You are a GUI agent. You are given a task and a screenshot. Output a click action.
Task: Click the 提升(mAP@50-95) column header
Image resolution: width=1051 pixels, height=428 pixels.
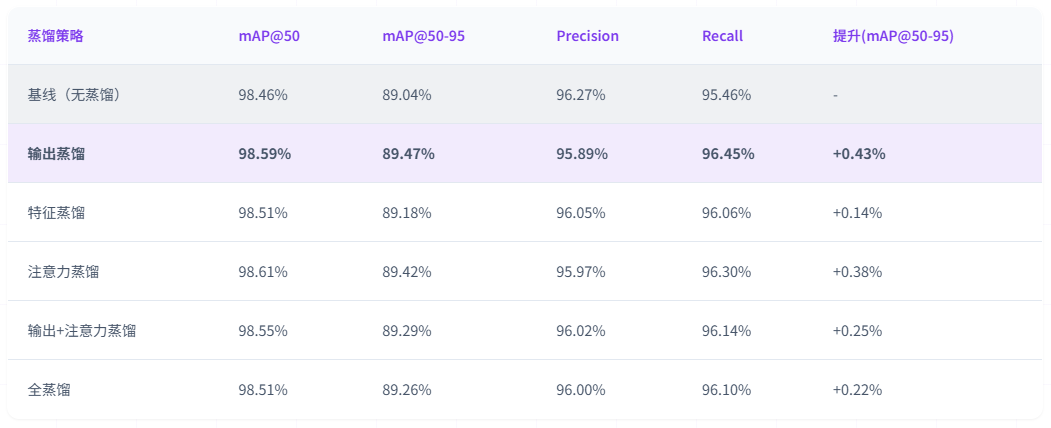click(x=892, y=36)
